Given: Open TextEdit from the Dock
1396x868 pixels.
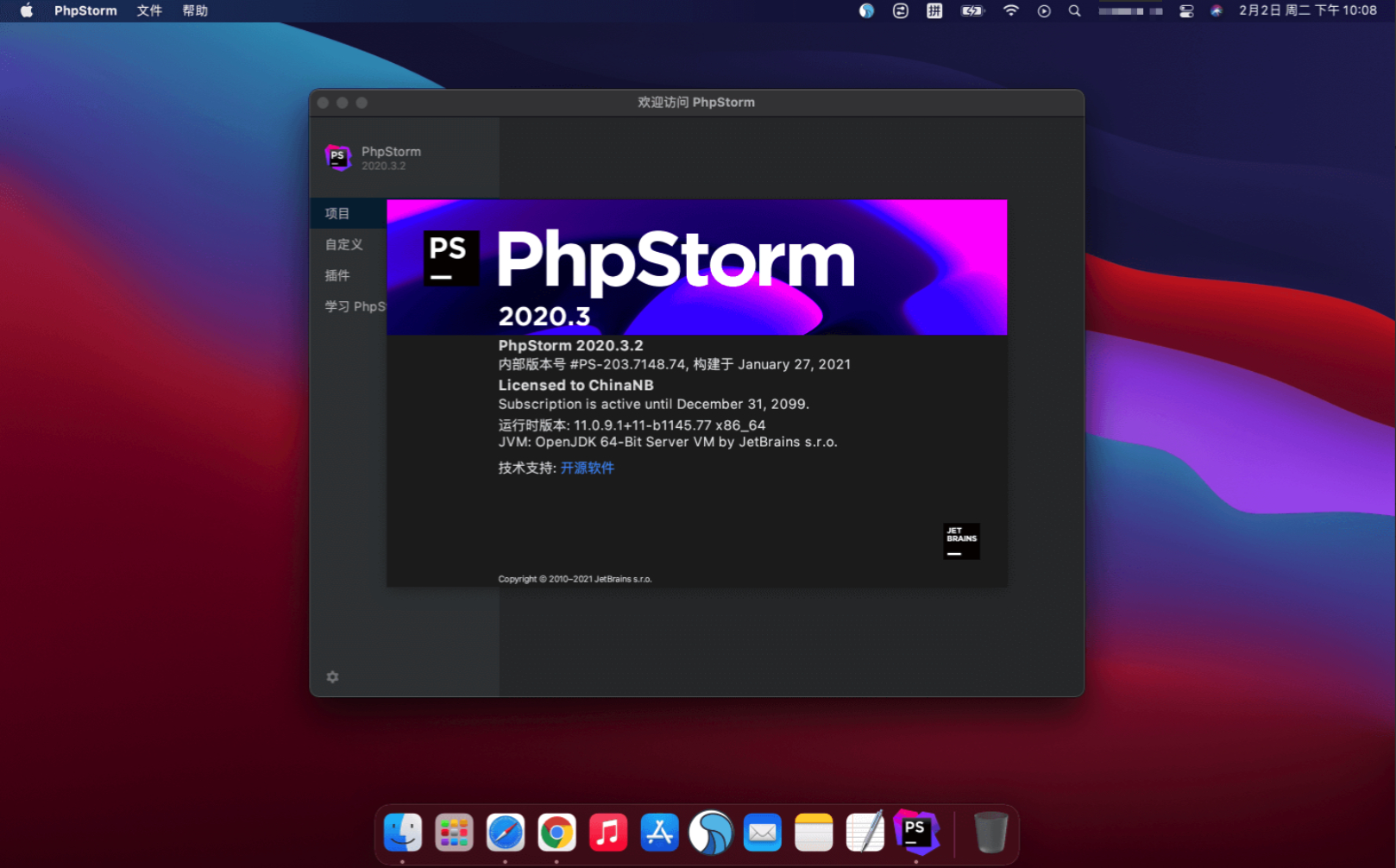Looking at the screenshot, I should (x=865, y=833).
